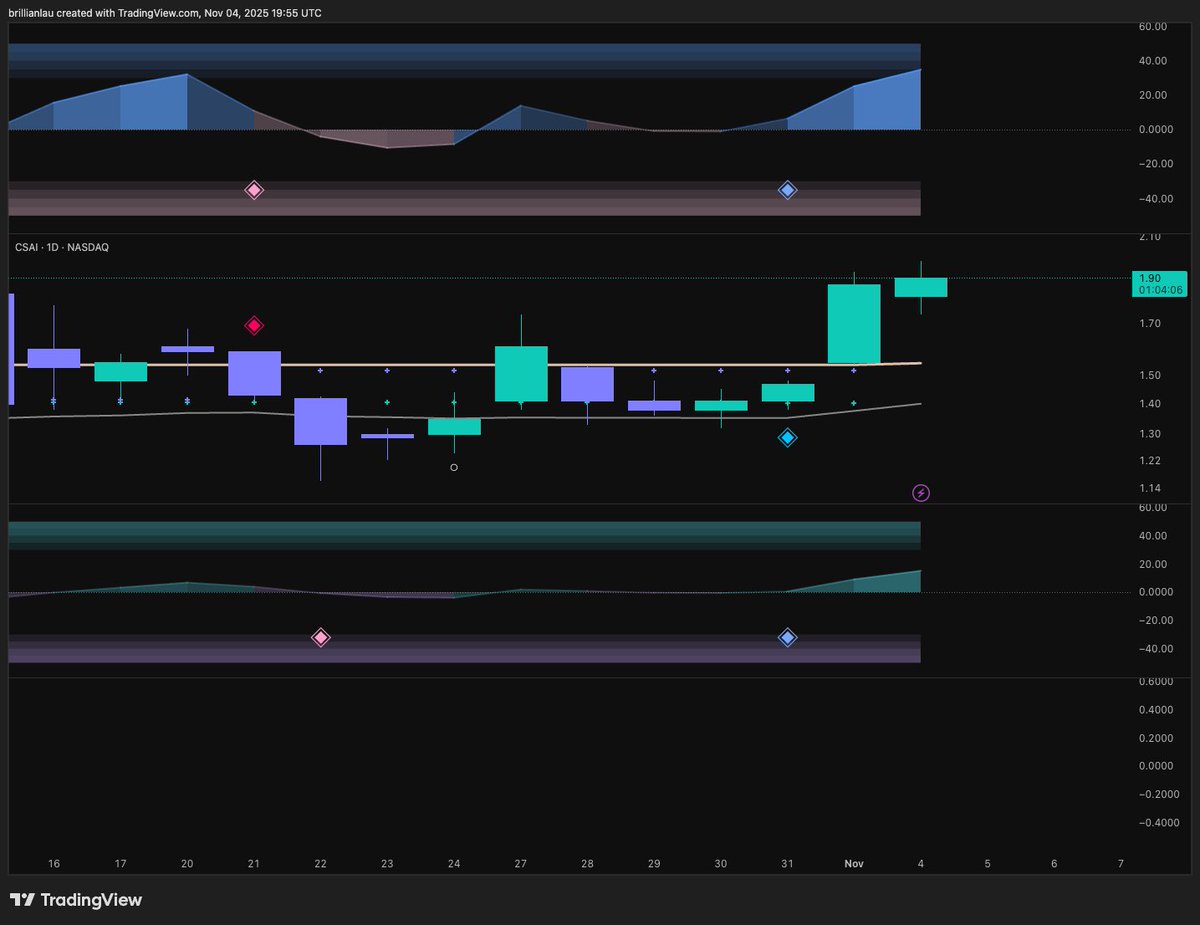Click the header text mentioning TradingView.com

[166, 13]
